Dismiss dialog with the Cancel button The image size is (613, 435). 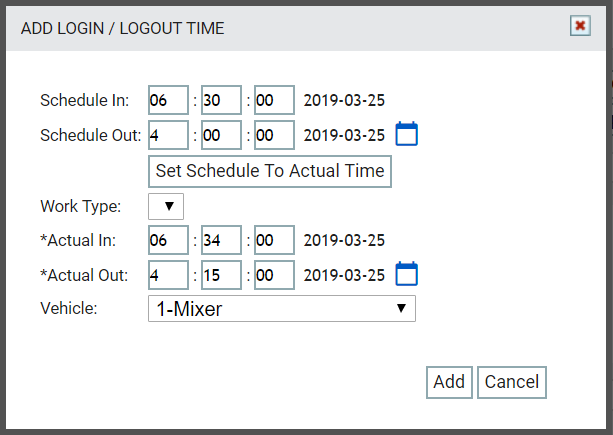pyautogui.click(x=512, y=382)
